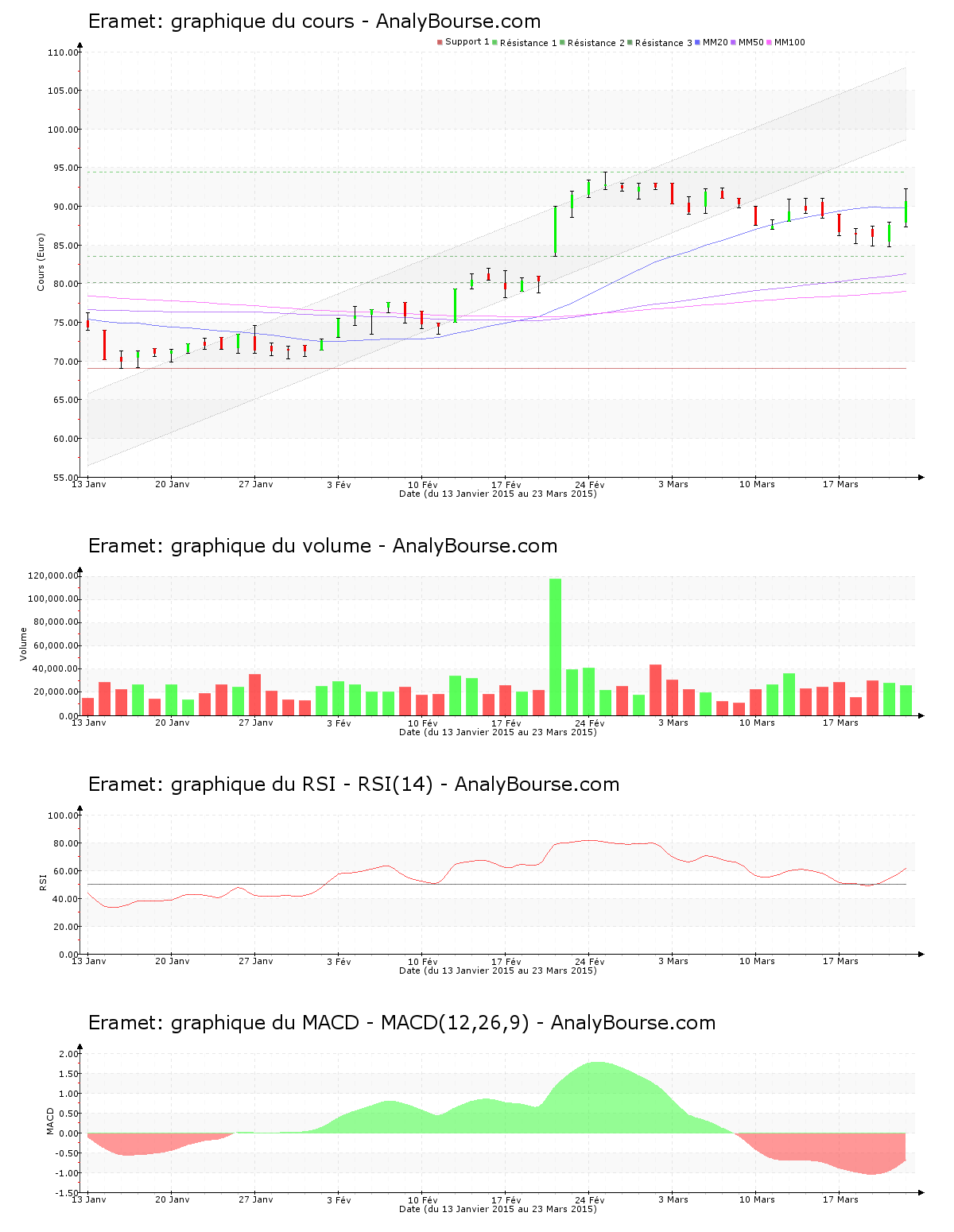Click the tallest green bar in the volume chart
954x1232 pixels.
(x=555, y=647)
